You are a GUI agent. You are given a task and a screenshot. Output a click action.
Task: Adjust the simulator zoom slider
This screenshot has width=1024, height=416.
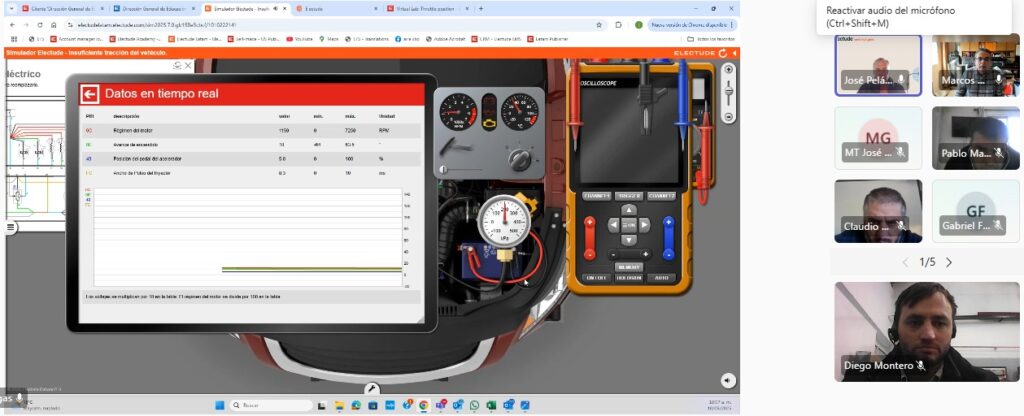point(728,92)
